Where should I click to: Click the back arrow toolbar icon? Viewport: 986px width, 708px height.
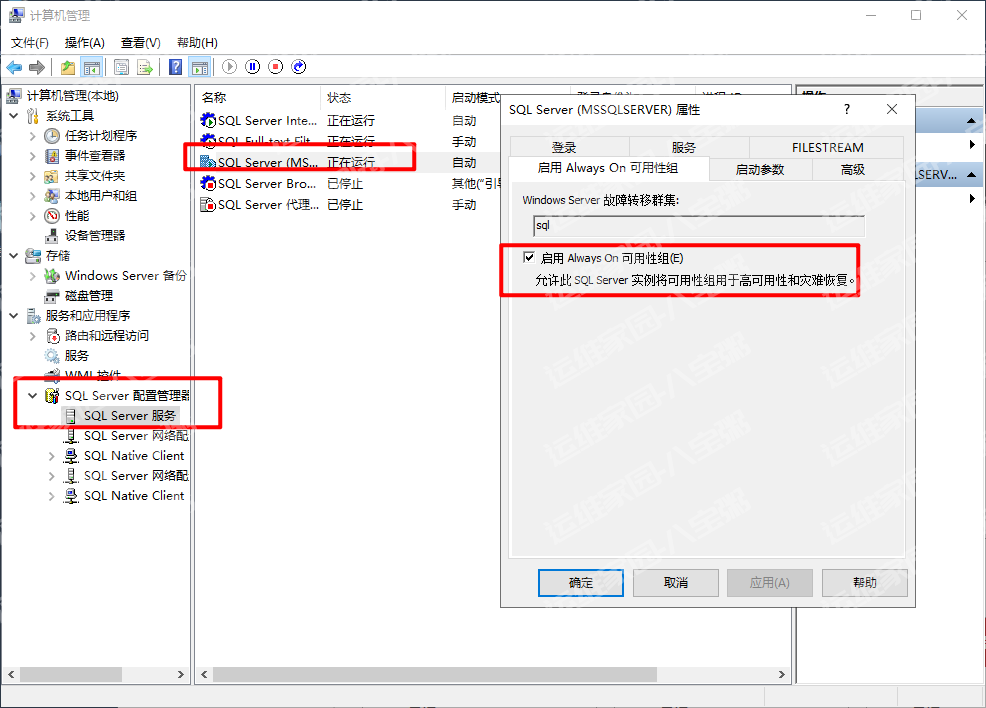click(14, 67)
